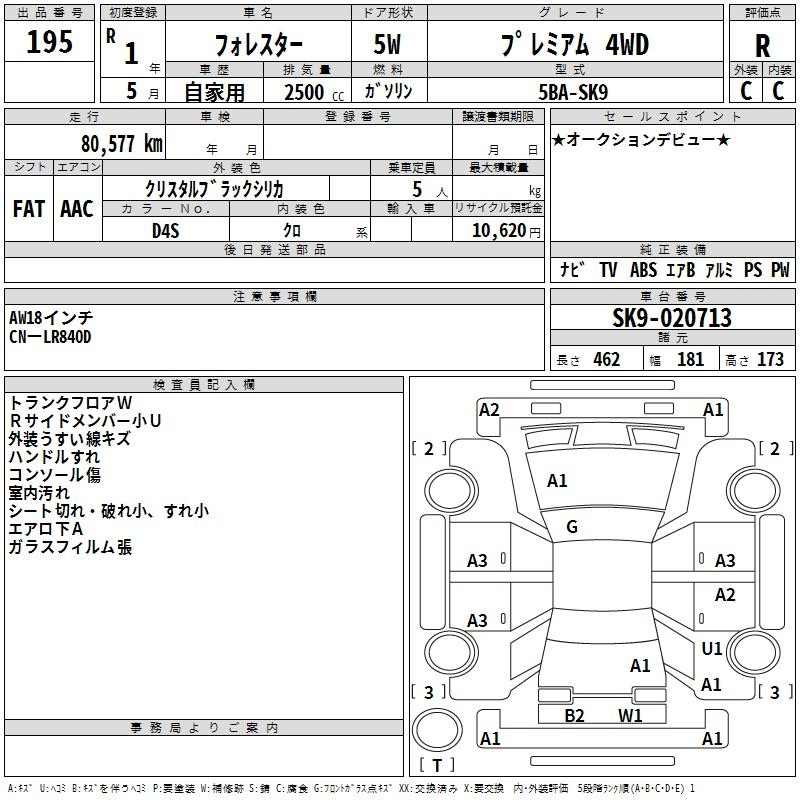The image size is (800, 800).
Task: Select the note CN-LR840D
Action: [50, 337]
